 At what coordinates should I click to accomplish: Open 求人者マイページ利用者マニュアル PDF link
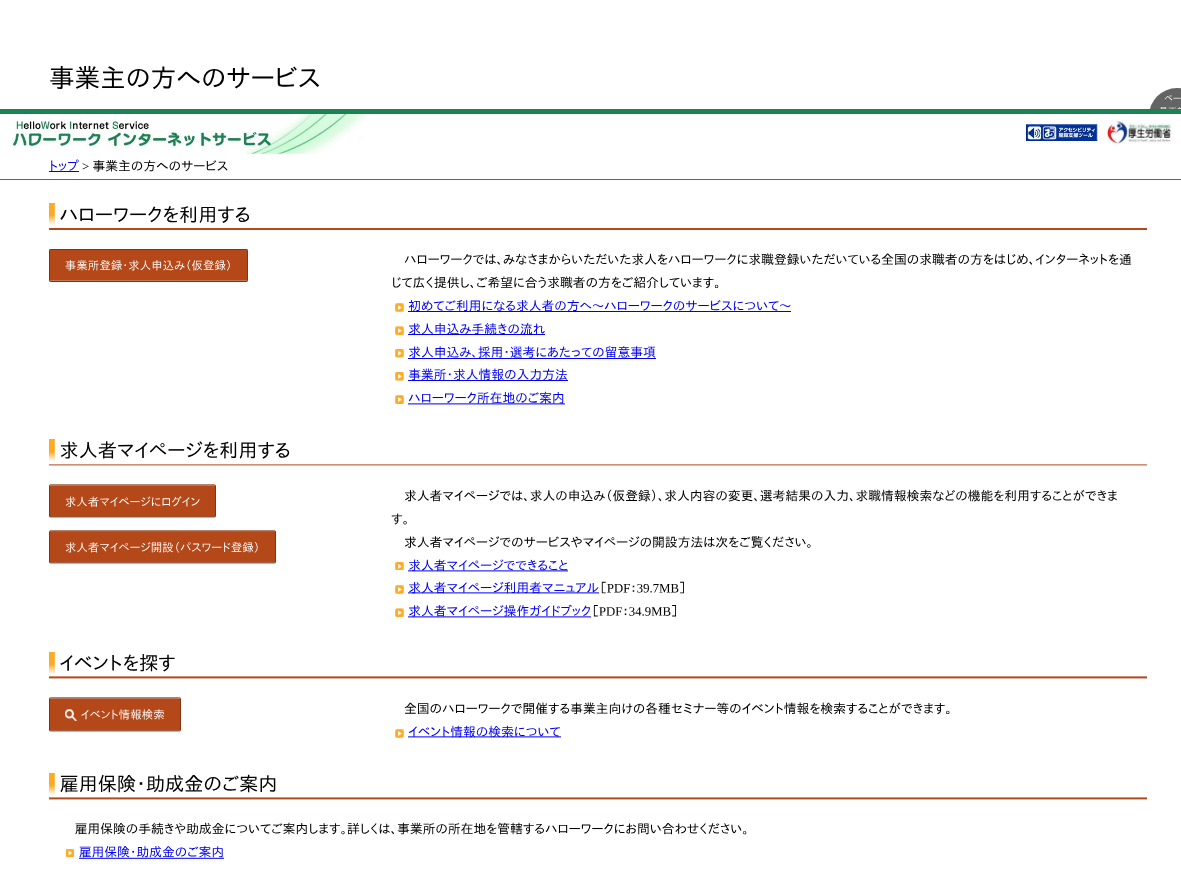coord(503,587)
